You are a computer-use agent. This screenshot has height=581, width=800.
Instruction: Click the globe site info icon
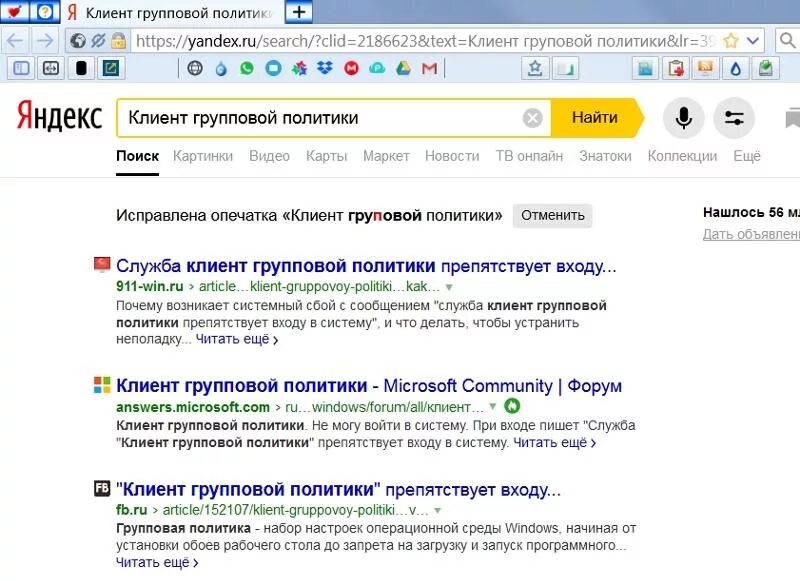coord(78,41)
